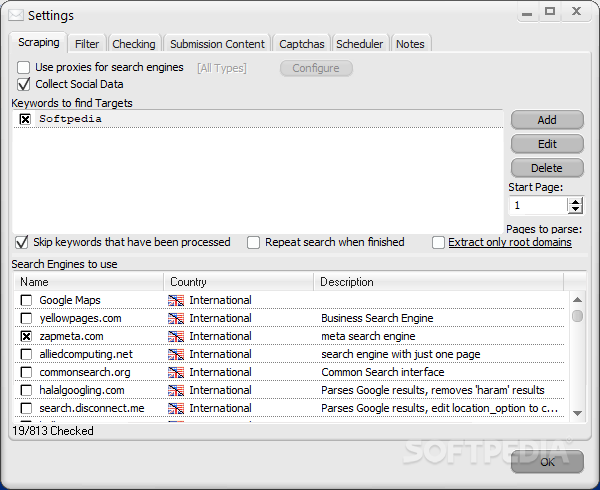
Task: Click the greyed-out Configure proxies button
Action: point(316,68)
